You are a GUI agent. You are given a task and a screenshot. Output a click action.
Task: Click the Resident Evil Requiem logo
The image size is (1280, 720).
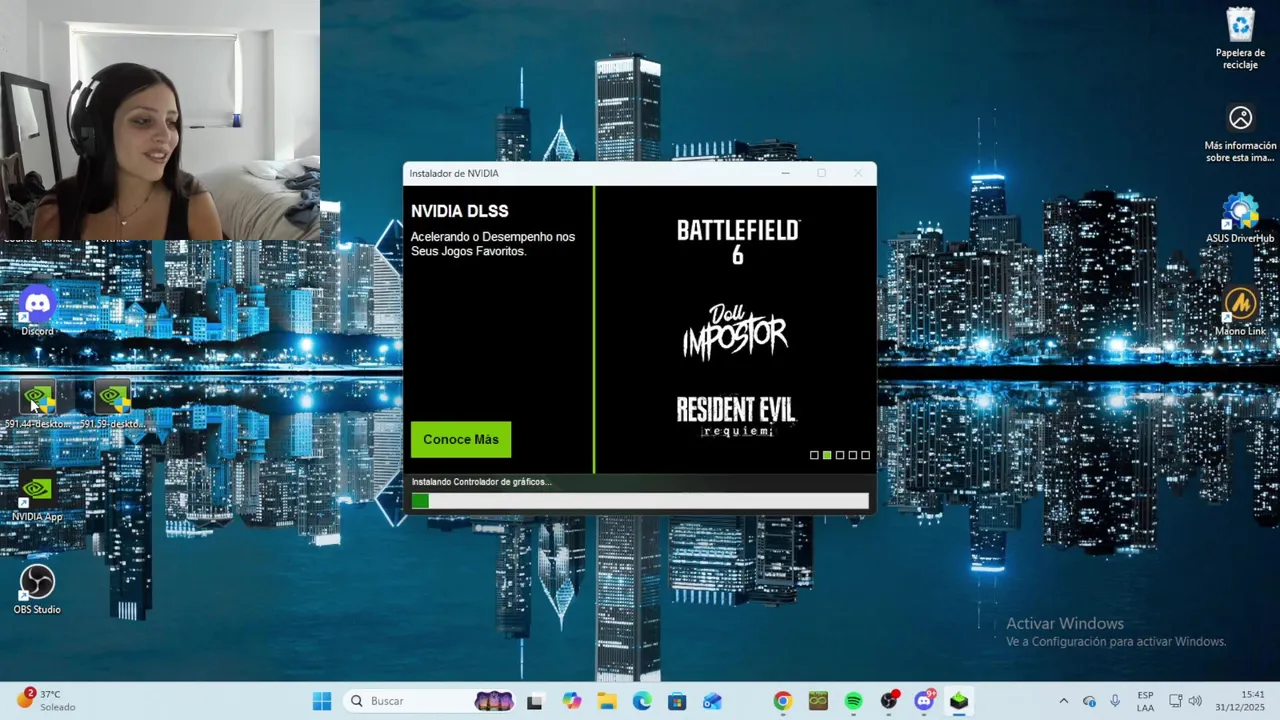coord(735,416)
